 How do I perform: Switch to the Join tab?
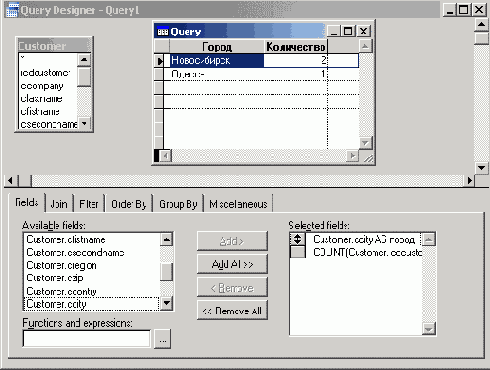[x=59, y=204]
